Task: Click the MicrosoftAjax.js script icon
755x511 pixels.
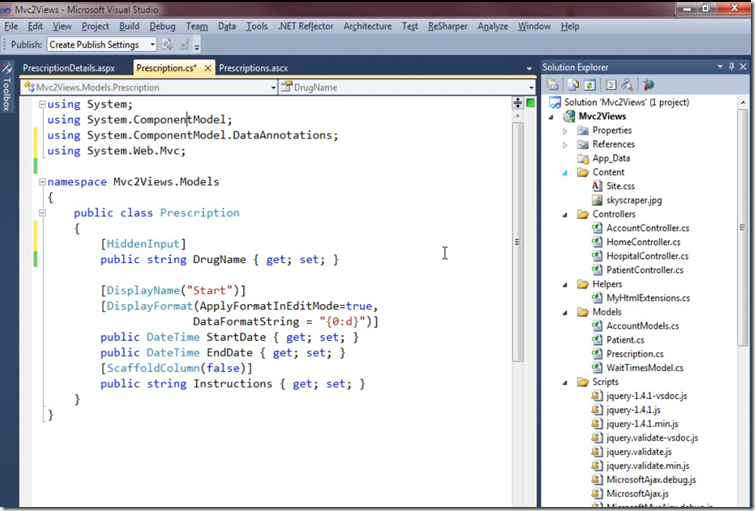Action: [597, 493]
